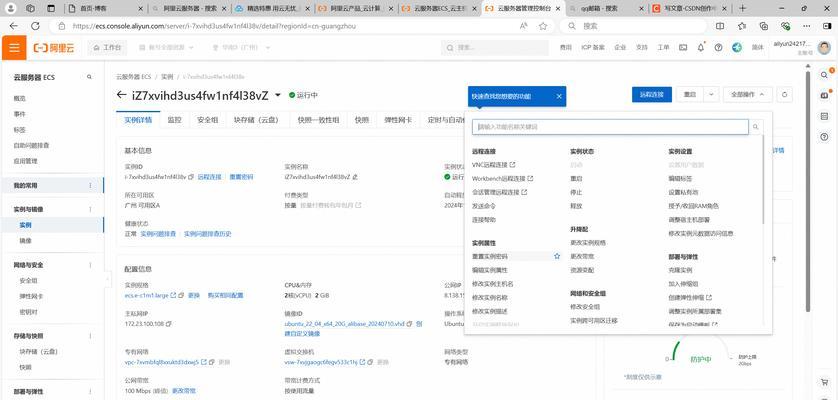Open right rail search icon
This screenshot has width=838, height=400.
824,75
